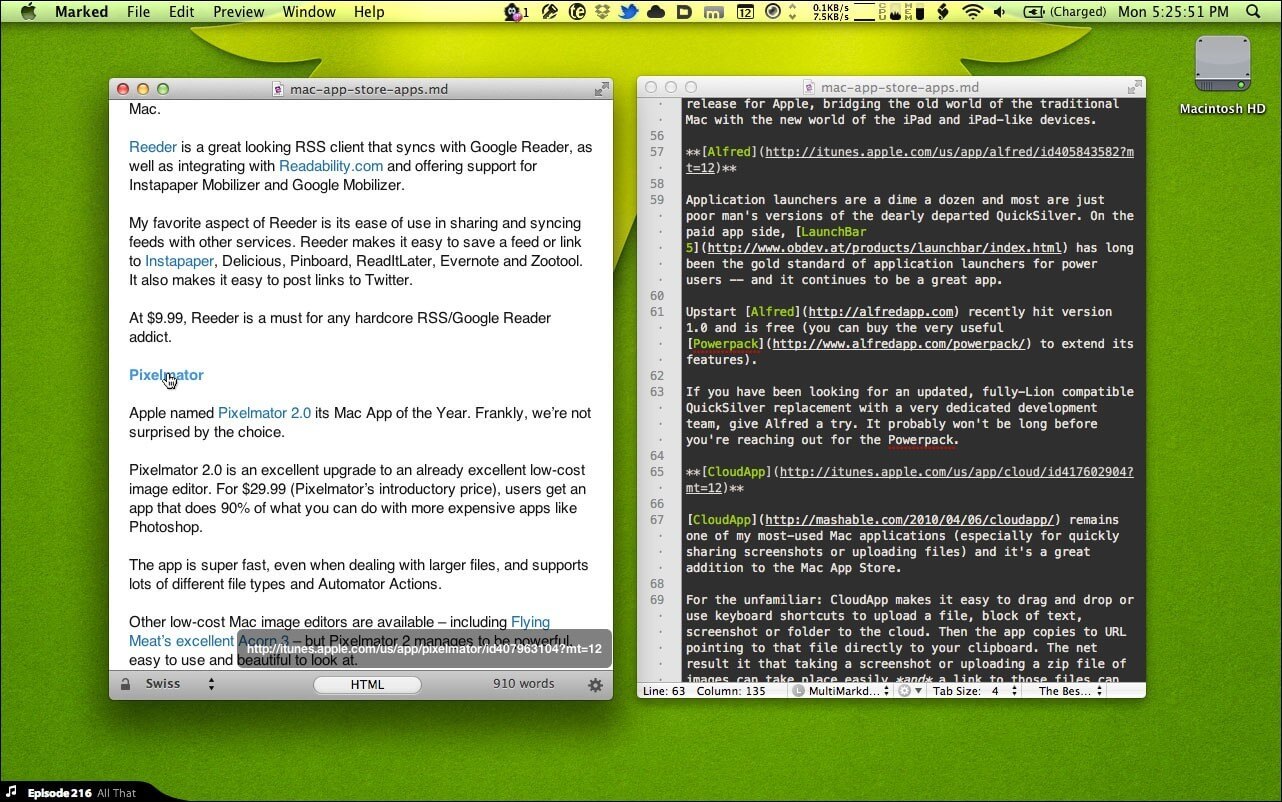Open the MultiMarkdown language dropdown

click(x=842, y=691)
